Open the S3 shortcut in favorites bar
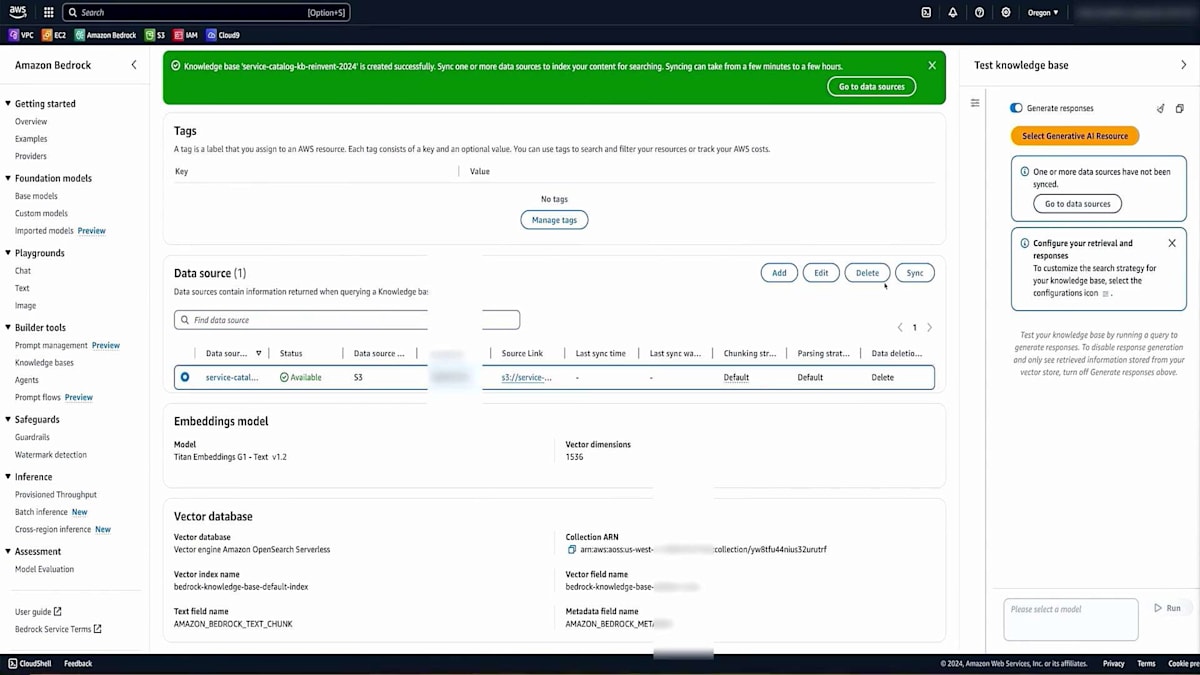Screen dimensions: 1200x675 [x=155, y=35]
